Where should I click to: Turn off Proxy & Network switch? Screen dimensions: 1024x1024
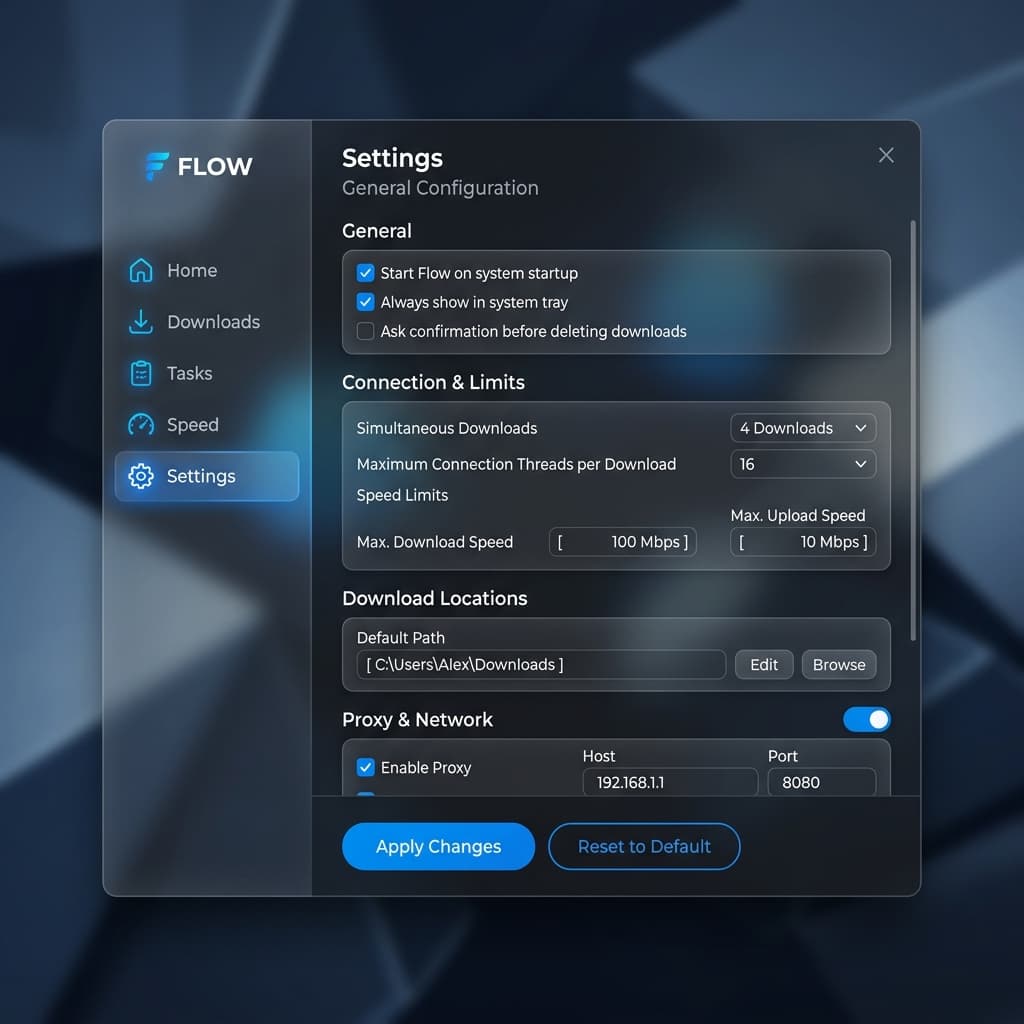[867, 719]
